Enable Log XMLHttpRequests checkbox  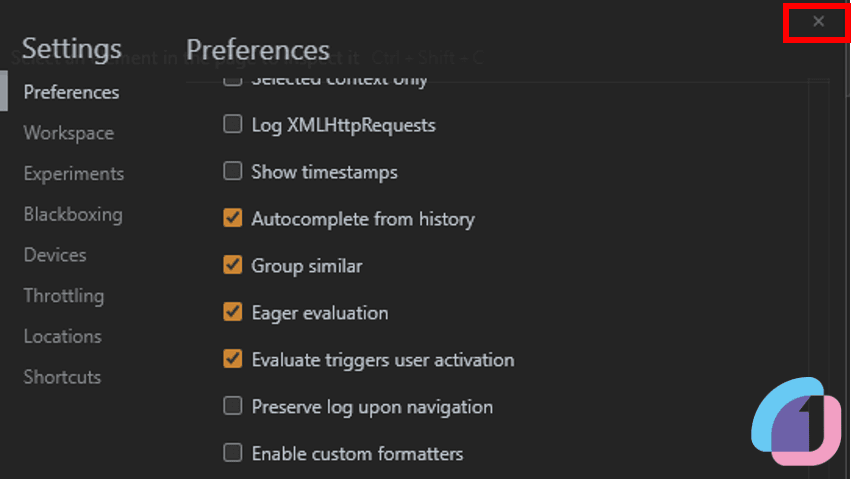(233, 124)
